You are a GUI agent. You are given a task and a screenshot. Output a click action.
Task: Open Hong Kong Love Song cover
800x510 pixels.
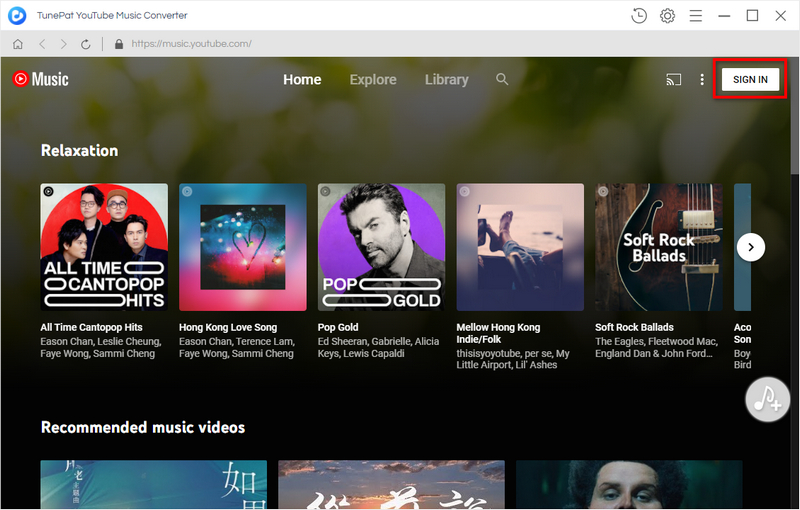click(x=243, y=247)
